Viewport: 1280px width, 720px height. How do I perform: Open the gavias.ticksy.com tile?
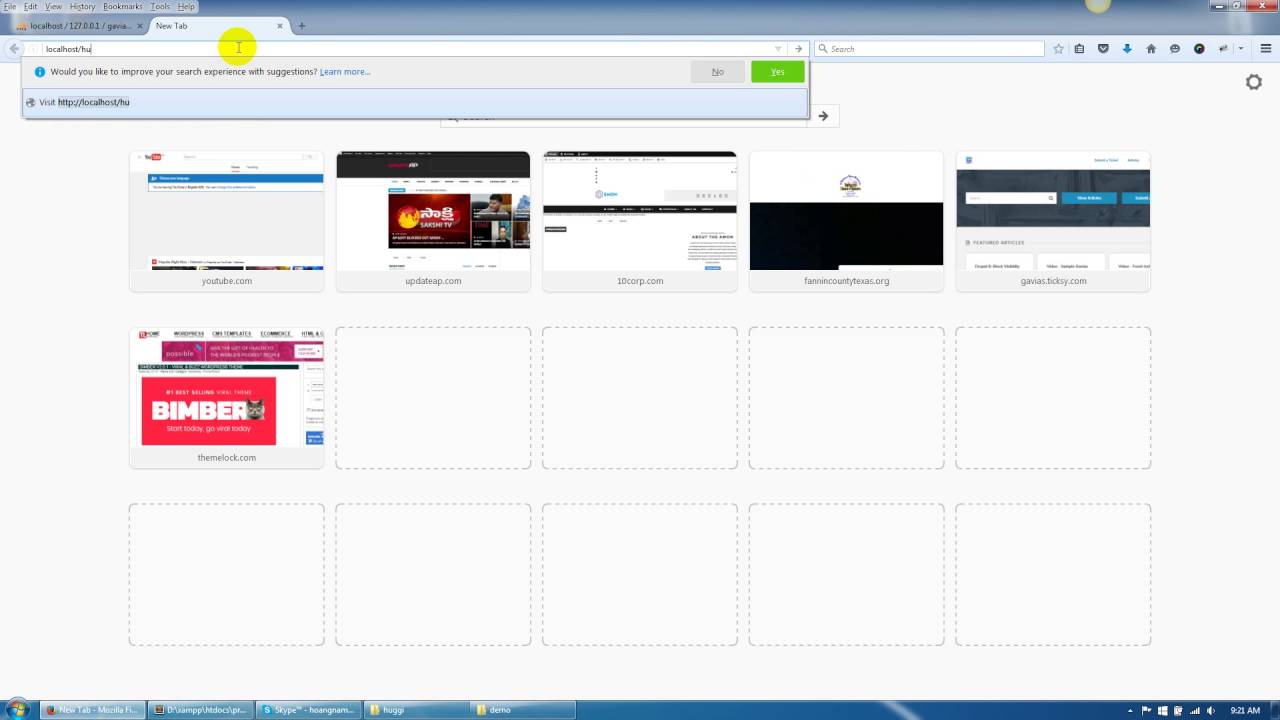pos(1053,221)
